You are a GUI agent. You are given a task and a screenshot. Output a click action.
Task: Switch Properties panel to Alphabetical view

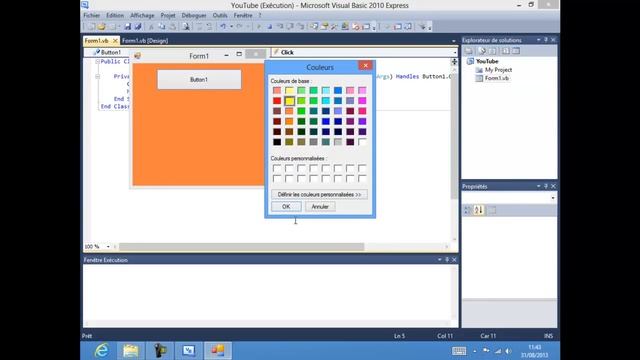click(x=479, y=210)
